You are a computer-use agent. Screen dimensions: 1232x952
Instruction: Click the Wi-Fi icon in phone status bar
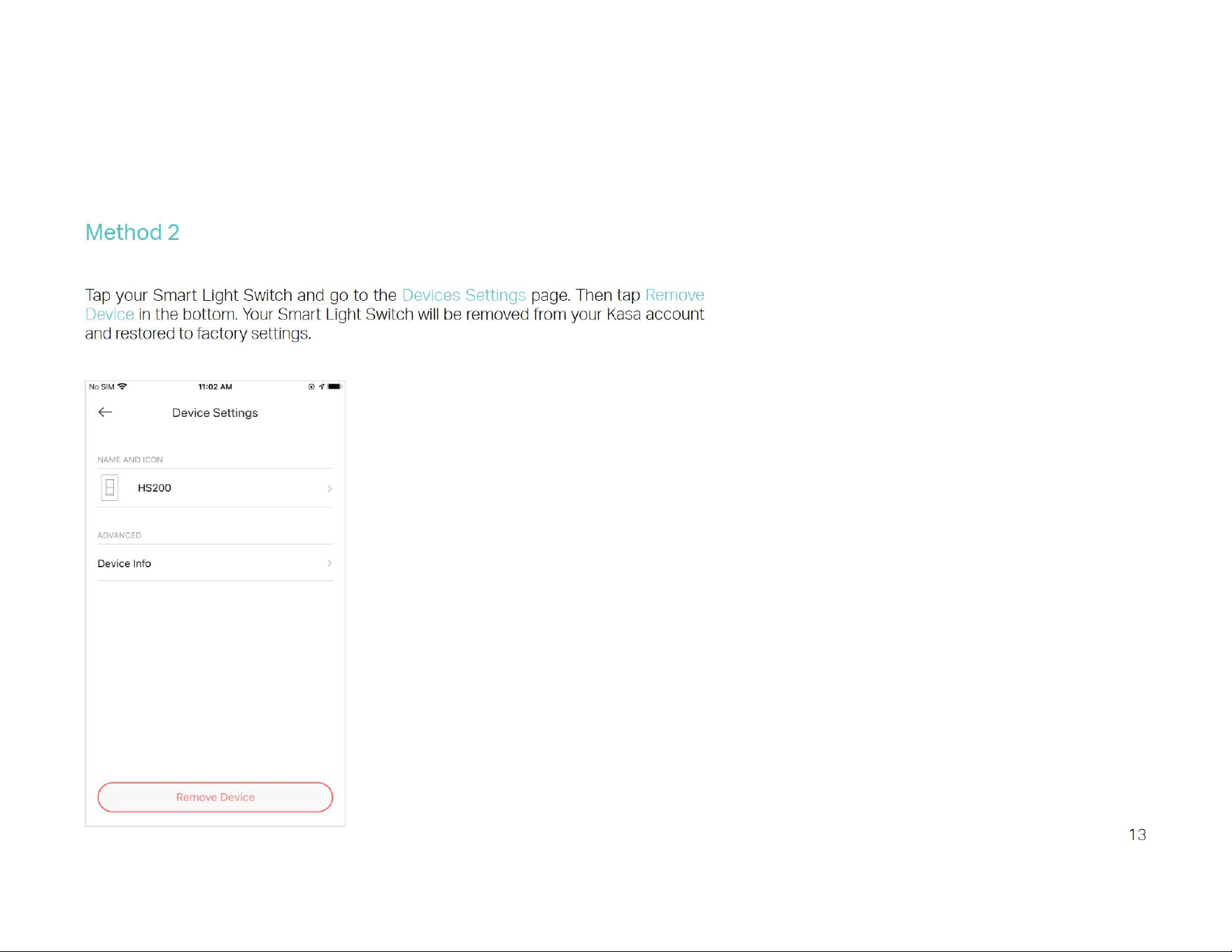[x=122, y=386]
